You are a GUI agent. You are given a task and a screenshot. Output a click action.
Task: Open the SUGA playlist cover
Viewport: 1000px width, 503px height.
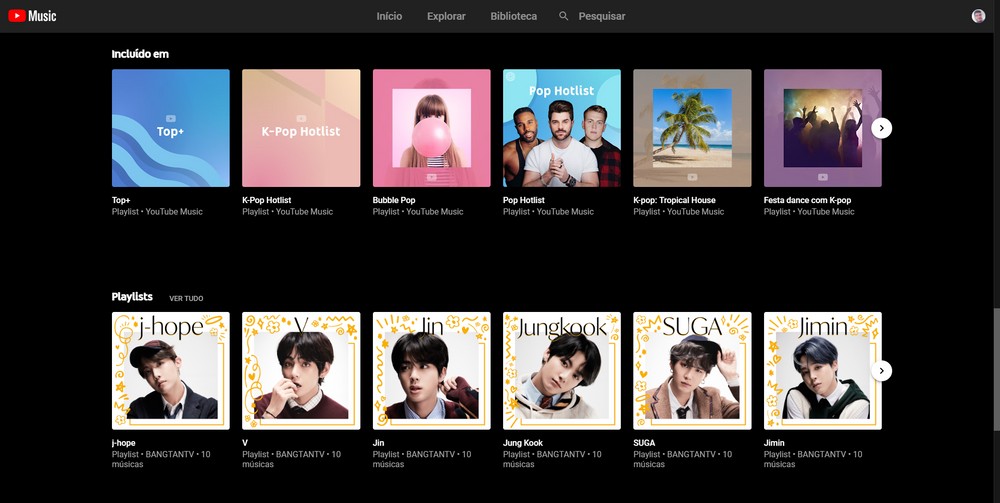(692, 370)
